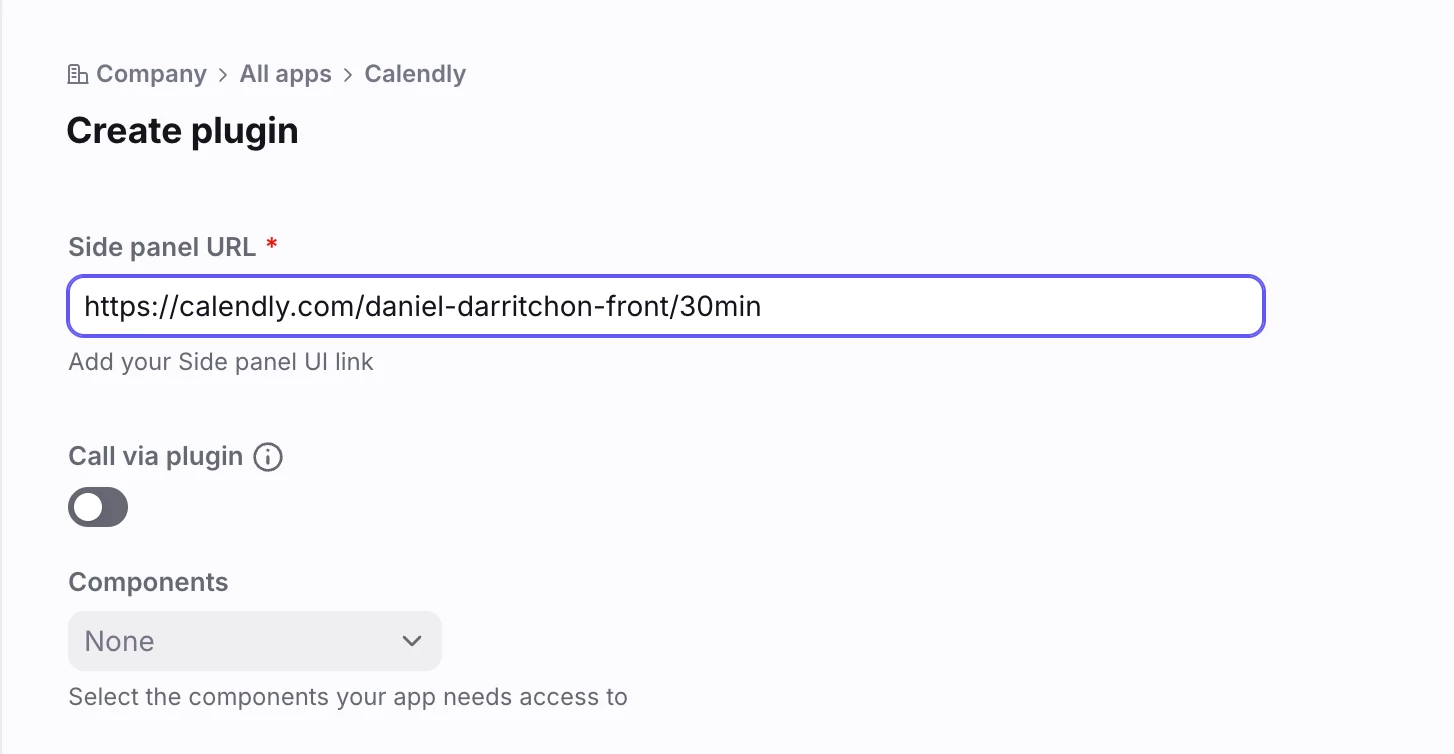Click the building icon beside Company

(x=77, y=74)
